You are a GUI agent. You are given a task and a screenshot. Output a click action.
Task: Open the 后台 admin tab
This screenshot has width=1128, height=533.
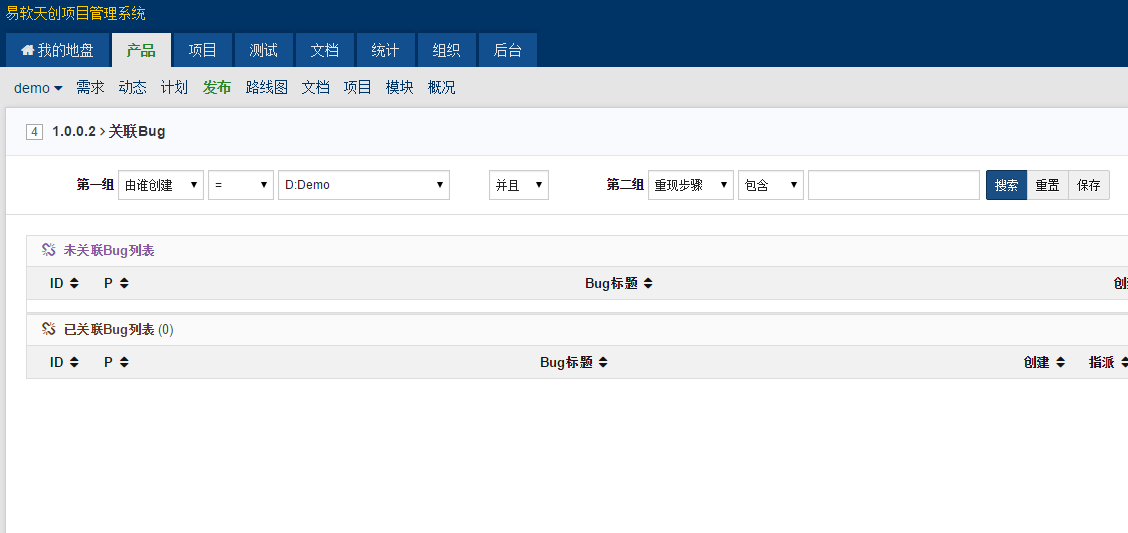[507, 50]
